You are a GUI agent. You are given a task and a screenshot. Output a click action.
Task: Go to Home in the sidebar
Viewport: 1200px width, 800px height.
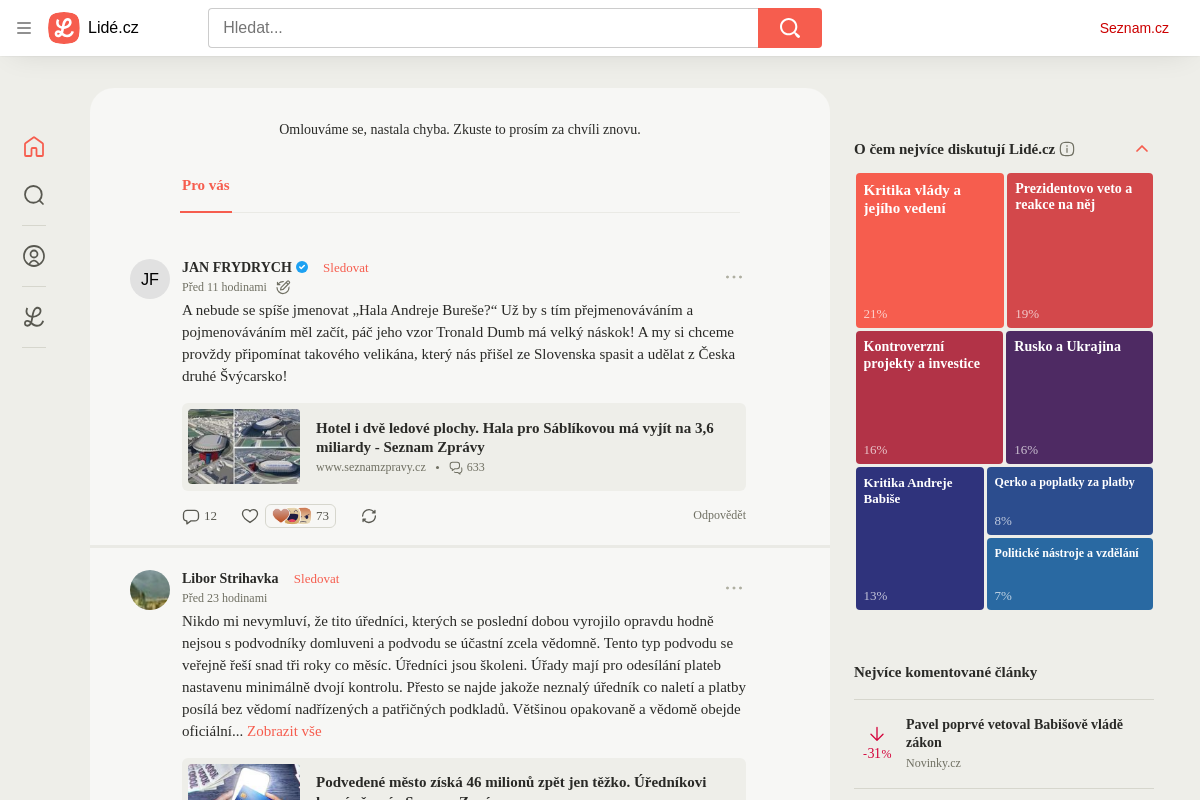pyautogui.click(x=34, y=147)
